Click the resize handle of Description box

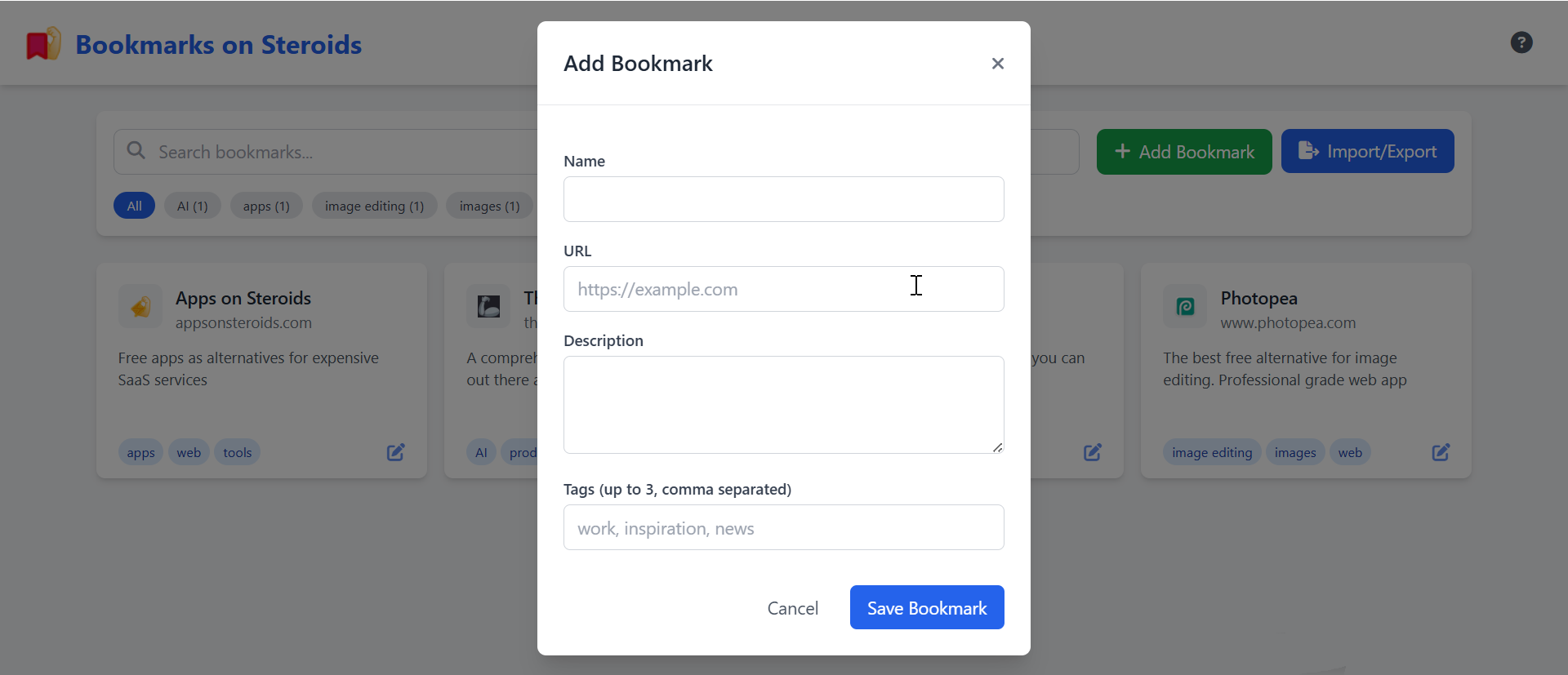pos(997,446)
